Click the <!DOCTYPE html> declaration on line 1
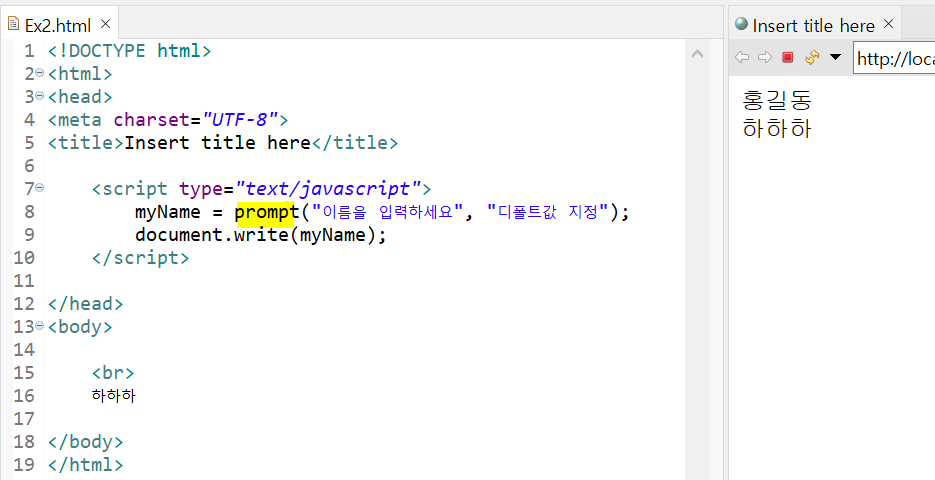 click(129, 51)
